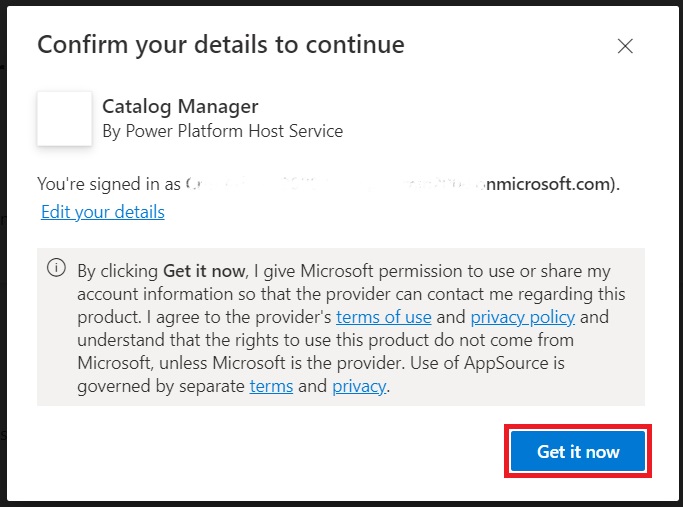Close the Confirm your details dialog

(x=625, y=46)
